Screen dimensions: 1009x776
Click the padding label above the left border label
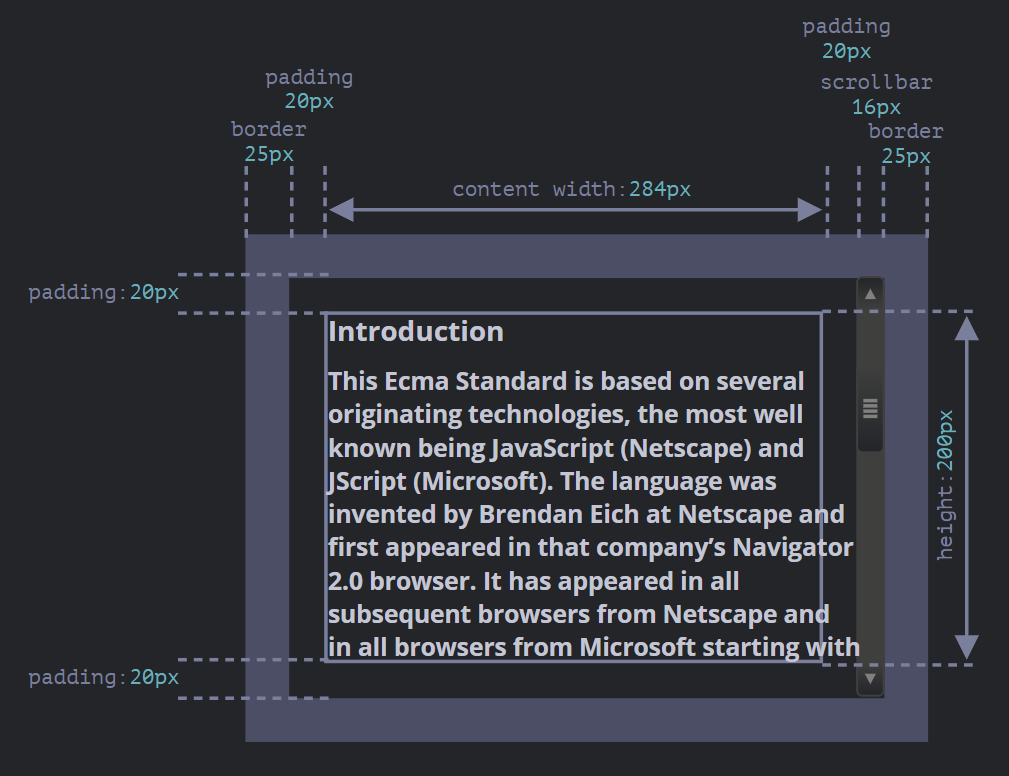pos(309,77)
